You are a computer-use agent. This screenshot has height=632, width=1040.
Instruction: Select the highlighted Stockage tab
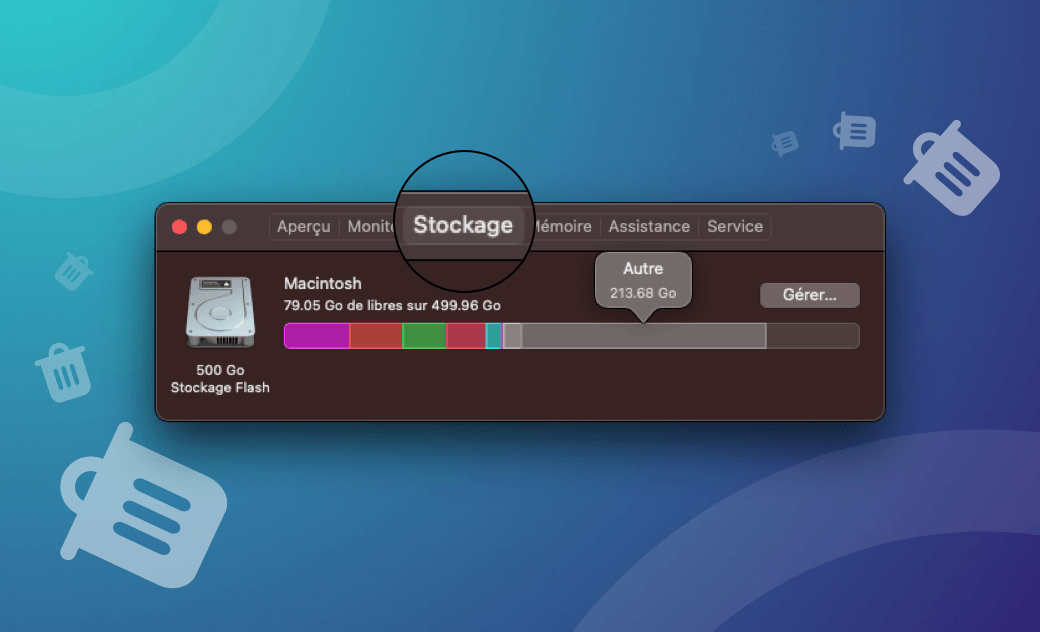pyautogui.click(x=463, y=225)
